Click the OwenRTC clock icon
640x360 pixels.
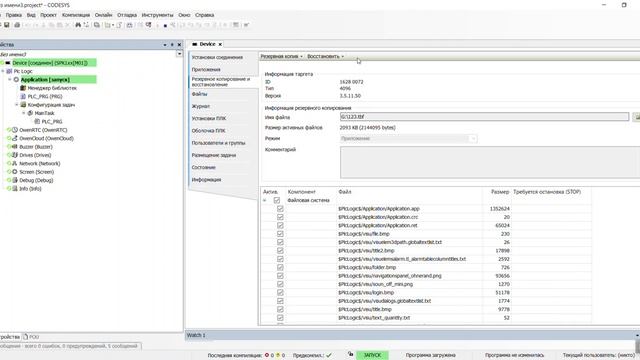(x=15, y=130)
